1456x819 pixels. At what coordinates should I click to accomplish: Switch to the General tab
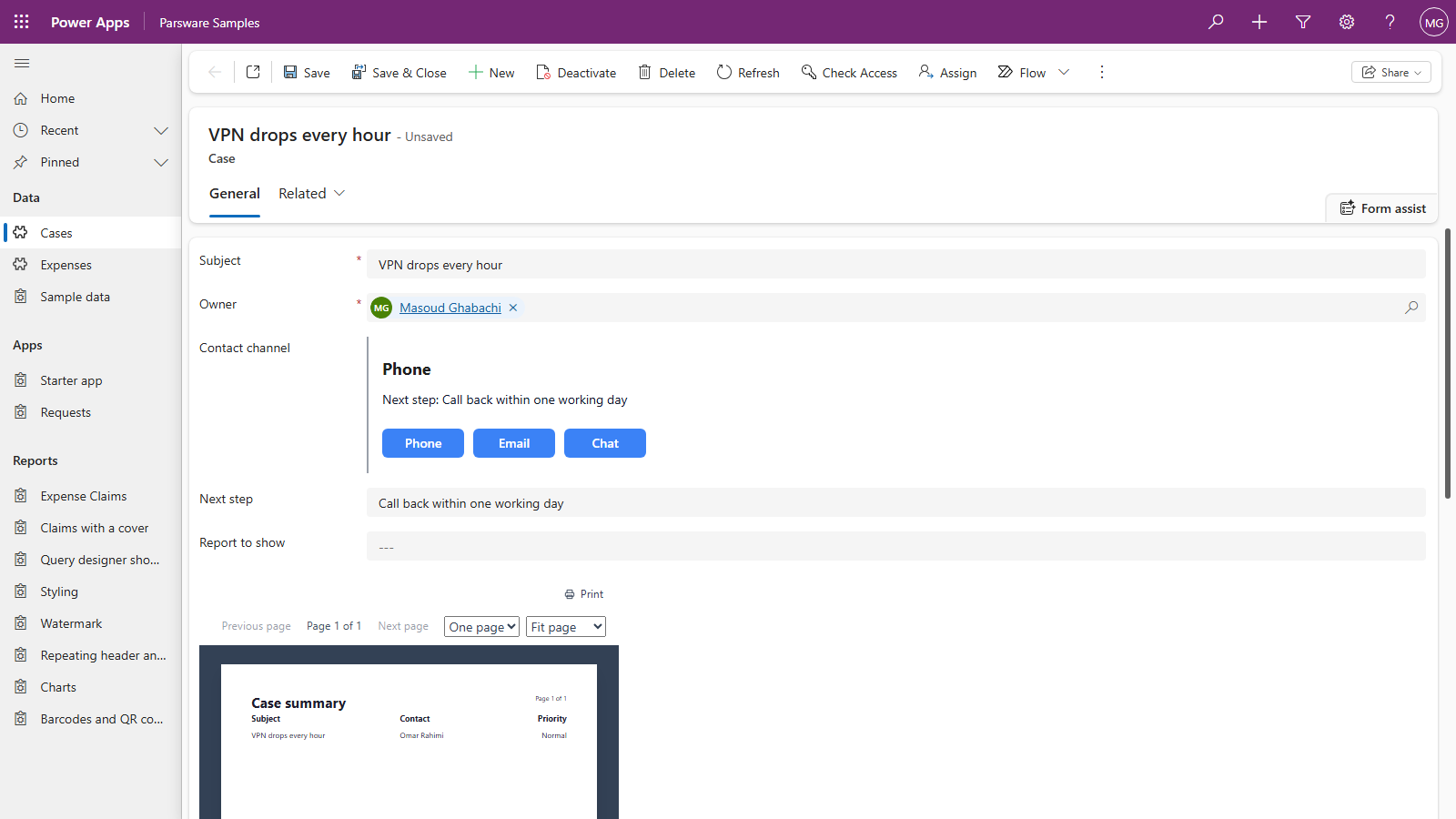(x=235, y=194)
